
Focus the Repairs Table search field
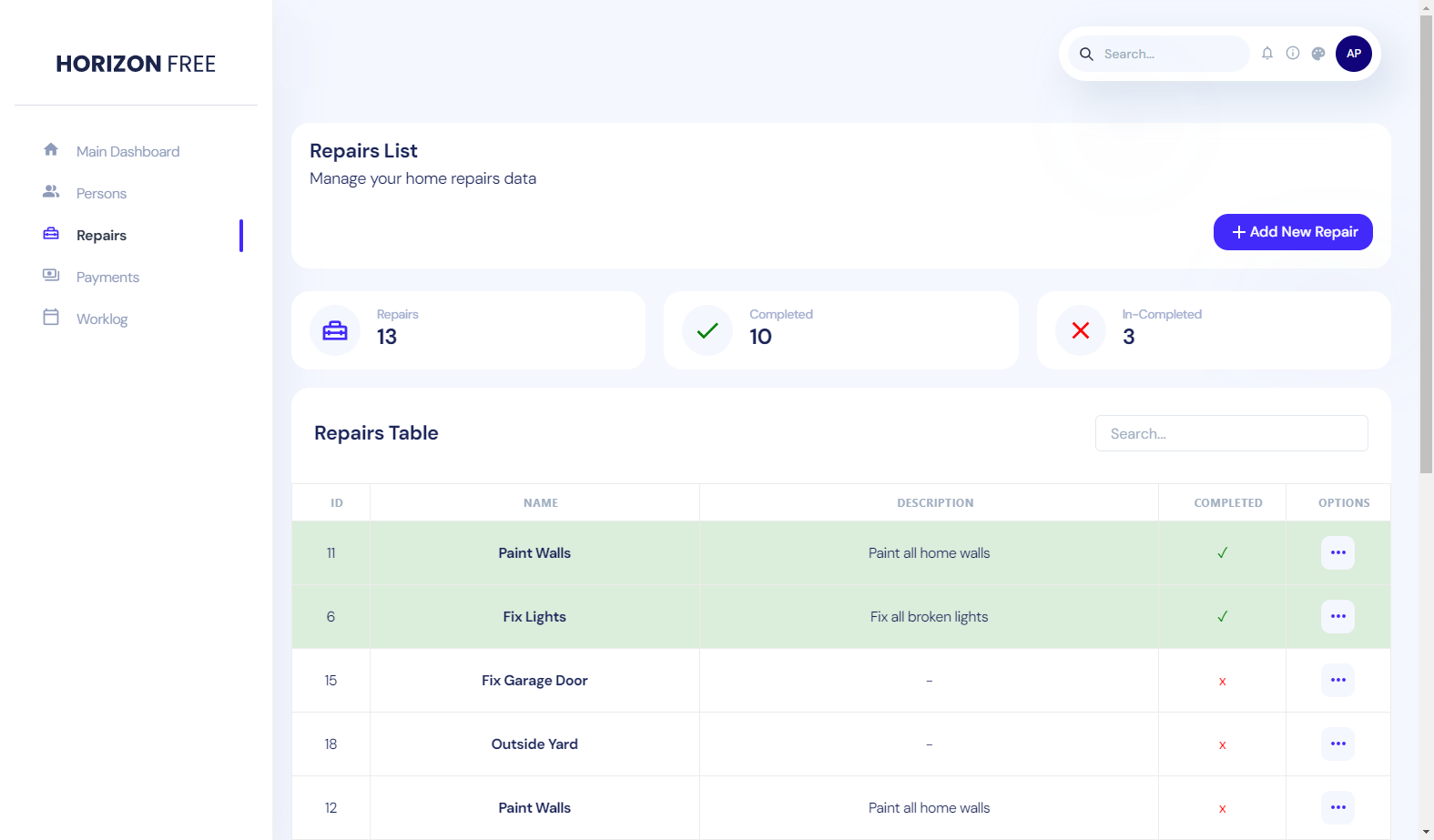(x=1231, y=433)
